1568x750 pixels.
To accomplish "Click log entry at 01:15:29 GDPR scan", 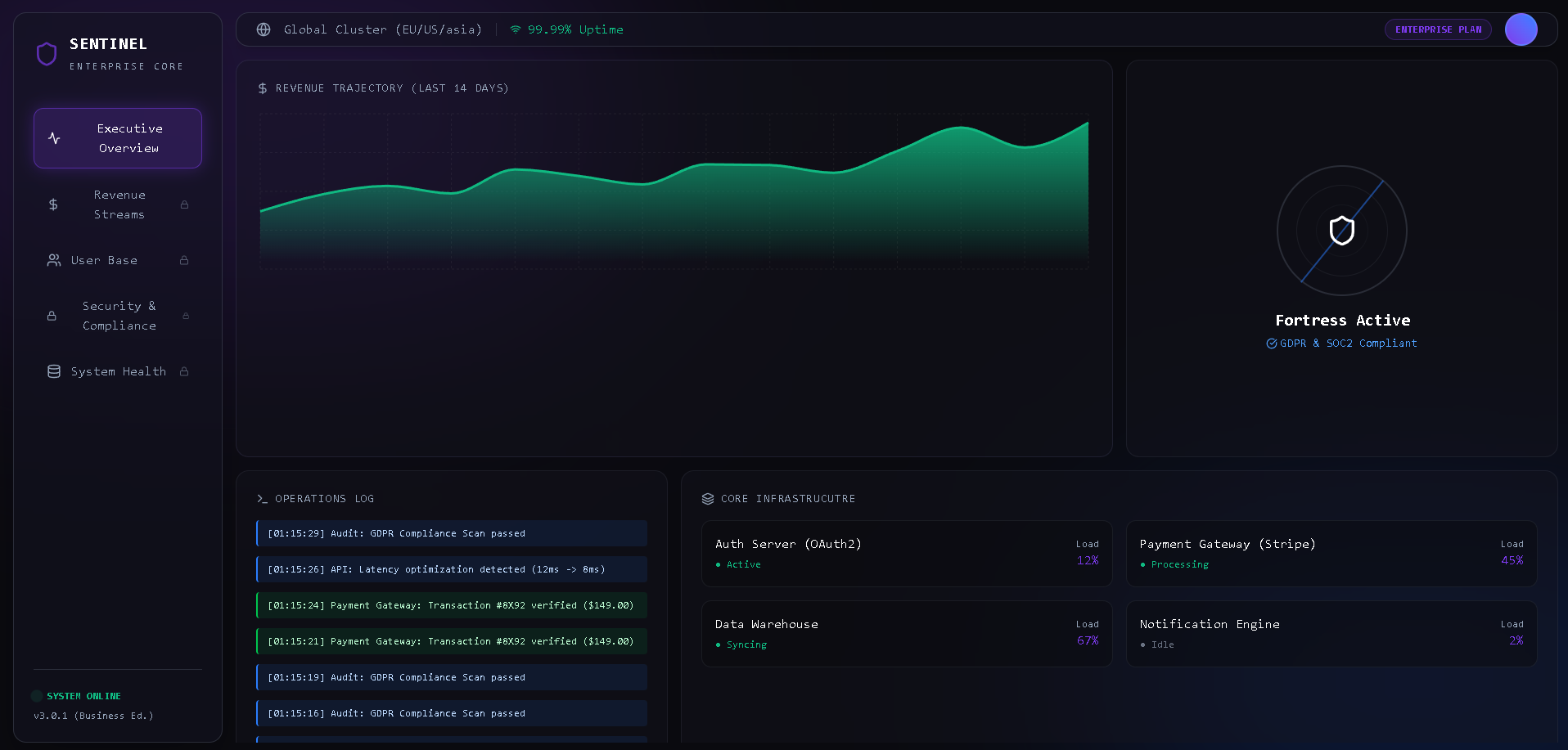I will coord(452,533).
